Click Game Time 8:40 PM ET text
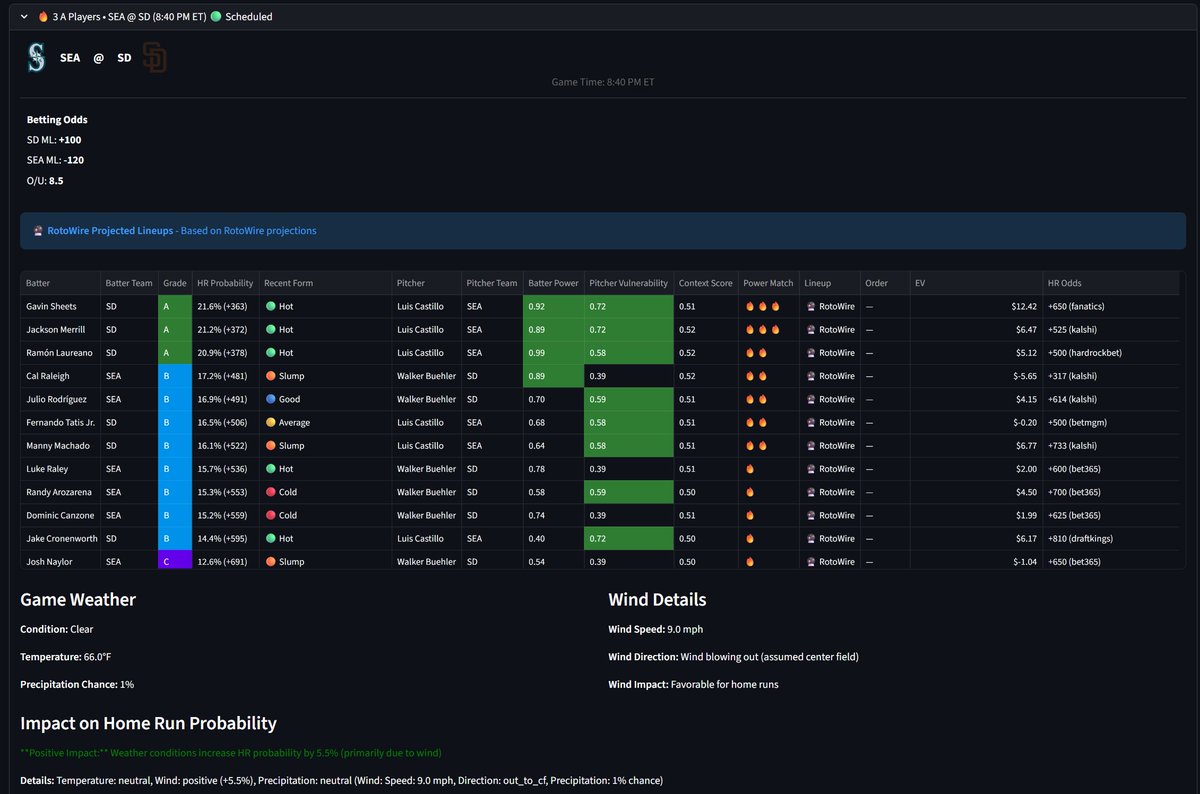The height and width of the screenshot is (794, 1200). (x=603, y=82)
